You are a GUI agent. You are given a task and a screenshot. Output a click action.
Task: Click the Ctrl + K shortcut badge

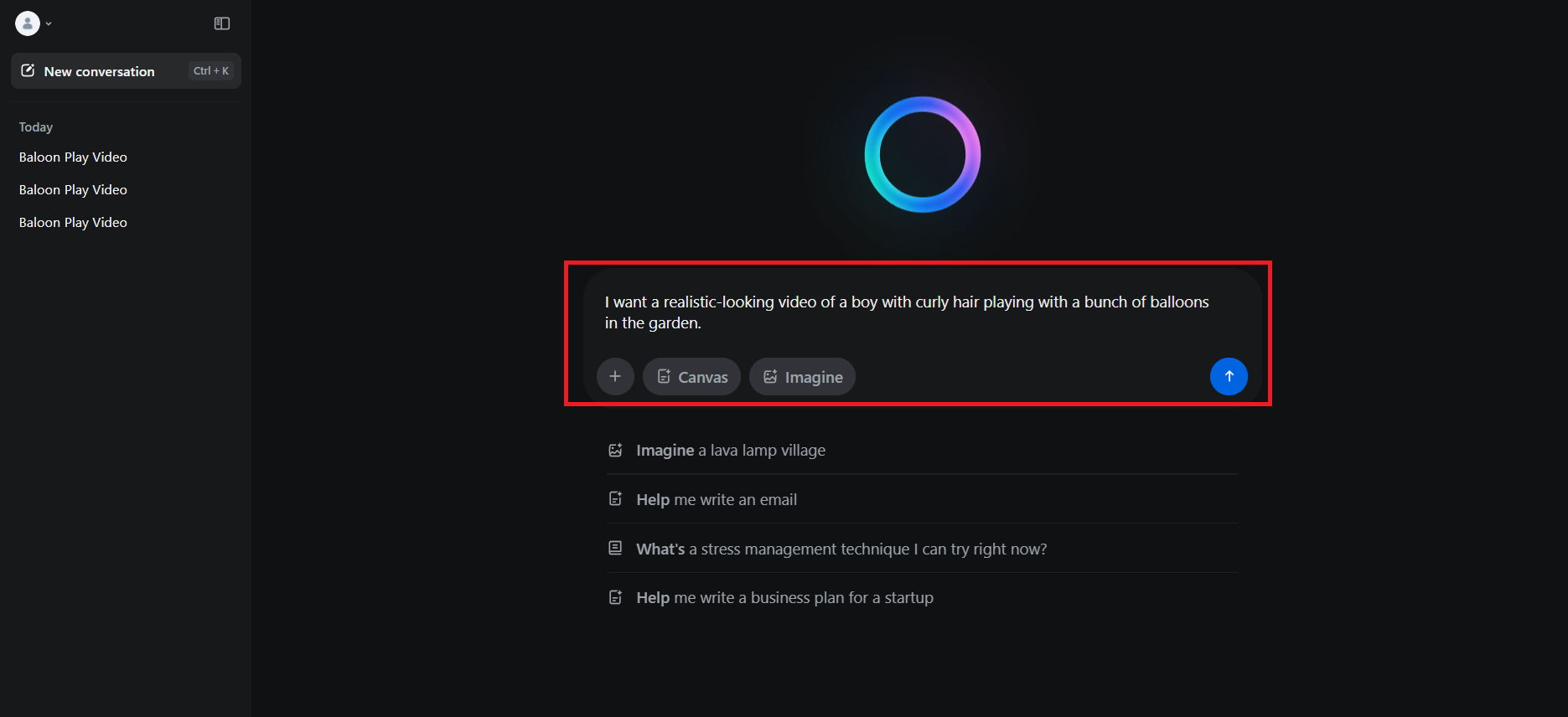(211, 71)
